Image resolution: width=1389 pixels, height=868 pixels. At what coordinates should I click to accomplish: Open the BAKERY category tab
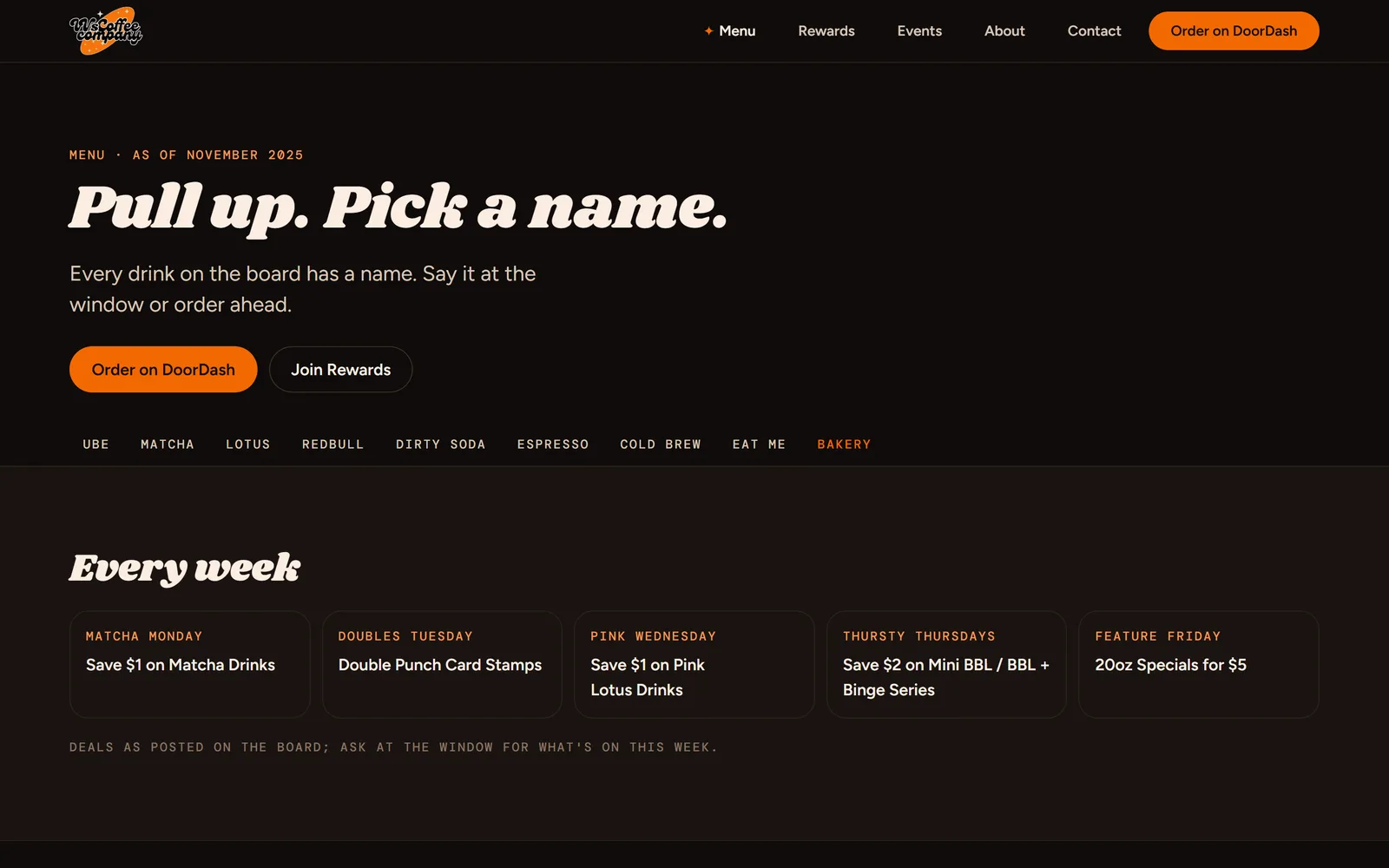(844, 444)
